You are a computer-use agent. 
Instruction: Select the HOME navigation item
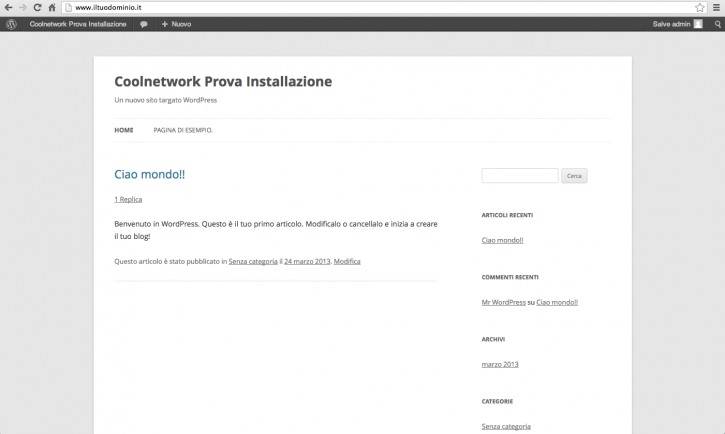[x=124, y=130]
